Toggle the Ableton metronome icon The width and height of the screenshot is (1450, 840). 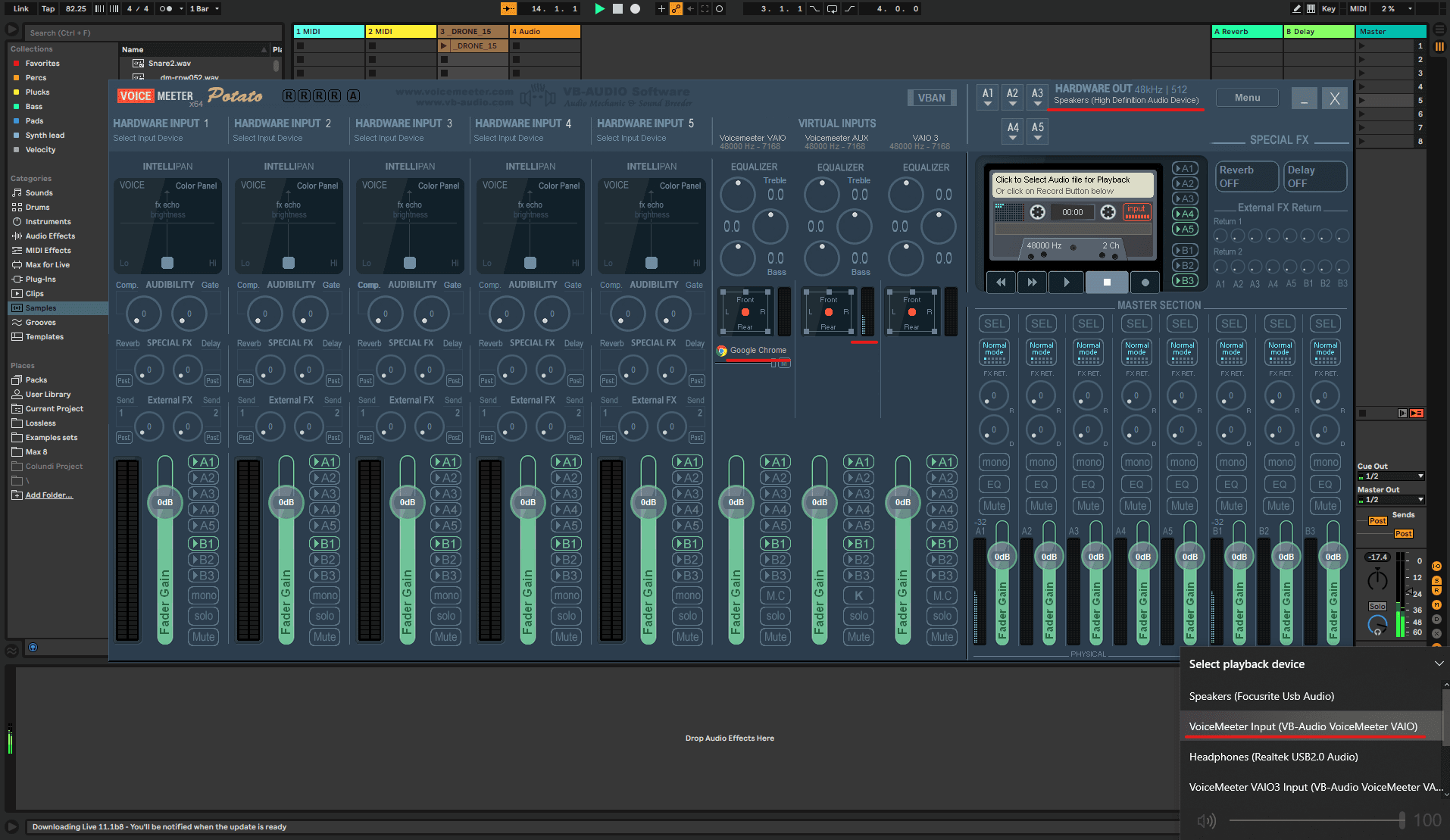(166, 9)
